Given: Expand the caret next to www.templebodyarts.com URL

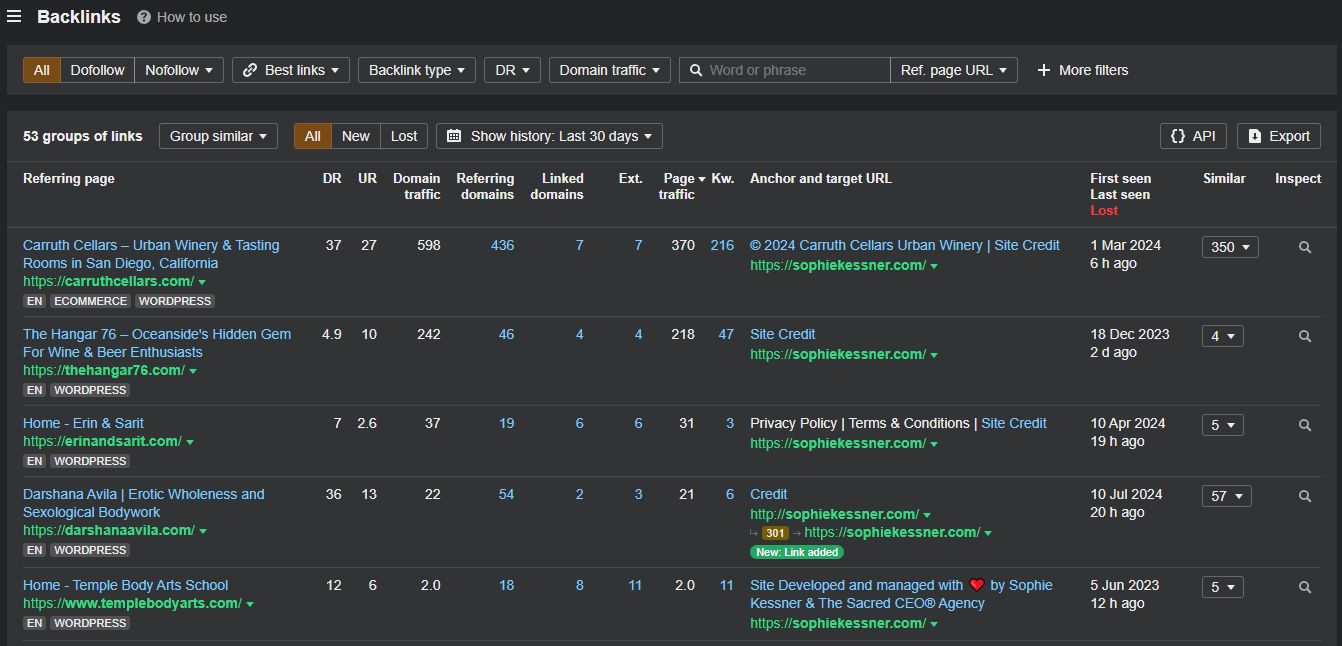Looking at the screenshot, I should pyautogui.click(x=250, y=604).
